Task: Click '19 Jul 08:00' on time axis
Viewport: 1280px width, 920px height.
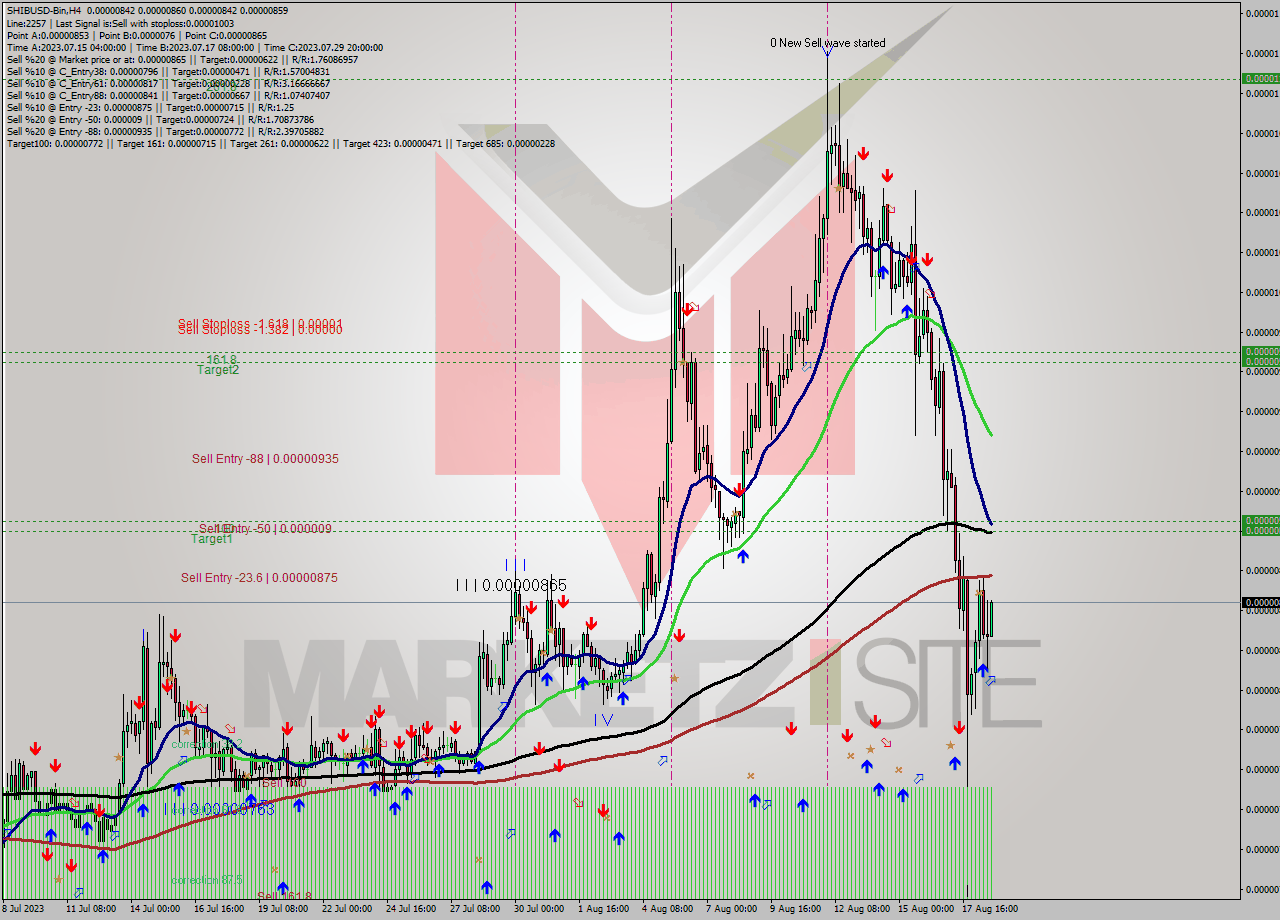Action: (x=283, y=909)
